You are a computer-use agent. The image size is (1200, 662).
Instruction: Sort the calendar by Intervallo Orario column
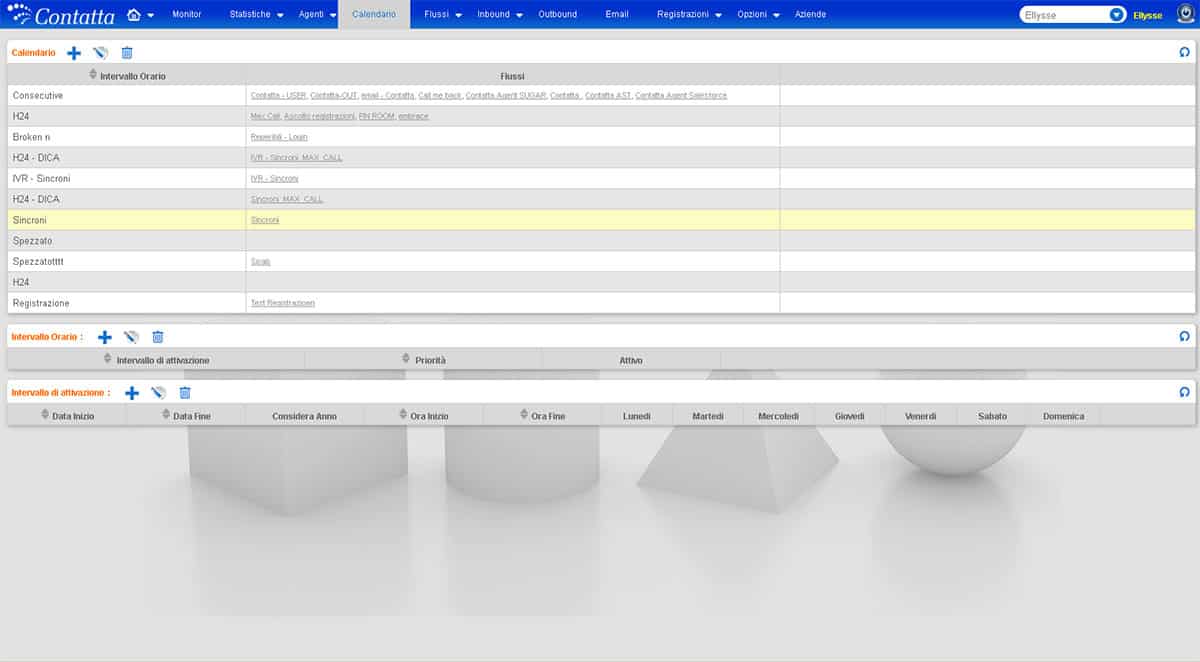[x=126, y=76]
